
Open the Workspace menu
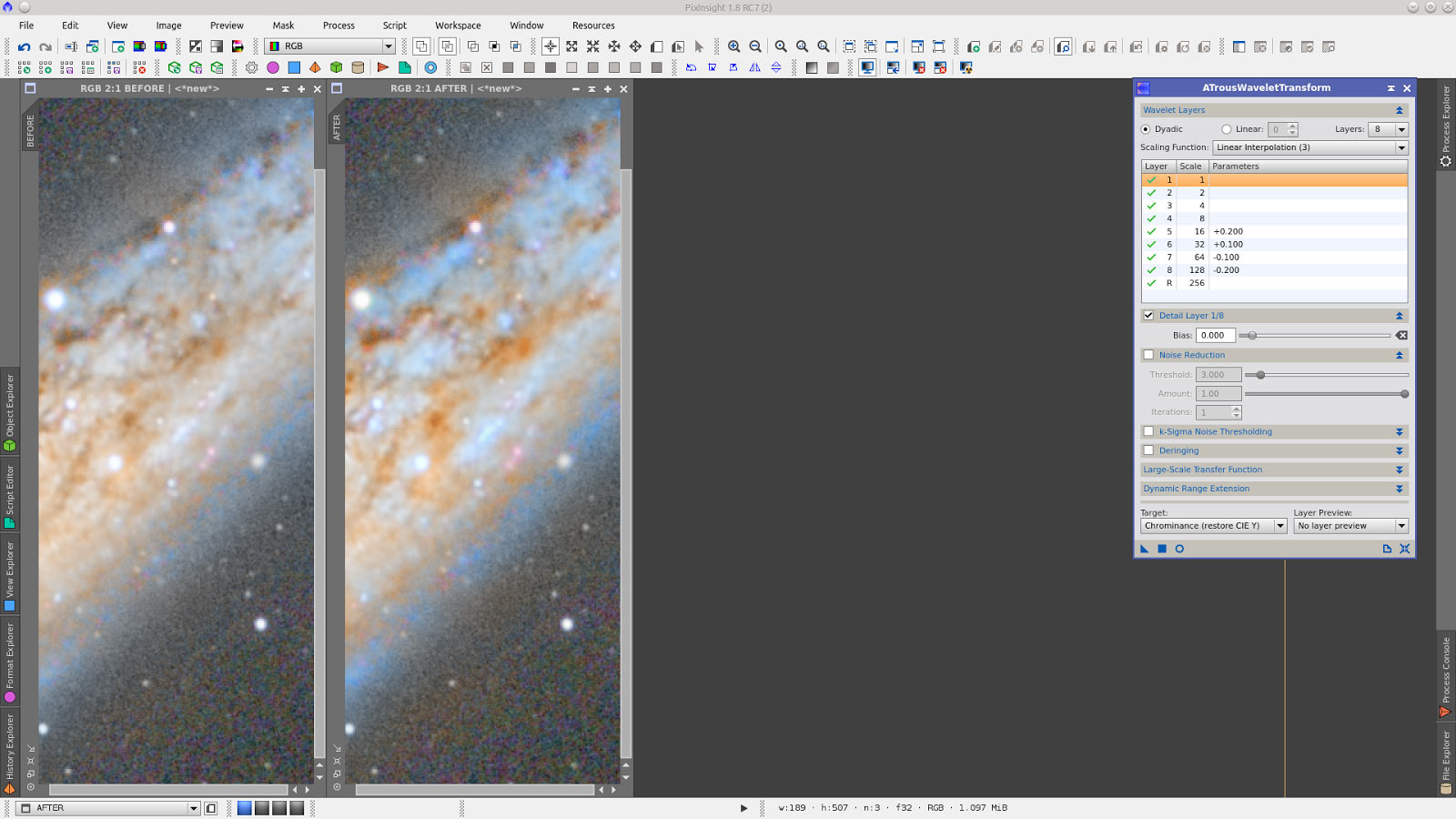(457, 25)
